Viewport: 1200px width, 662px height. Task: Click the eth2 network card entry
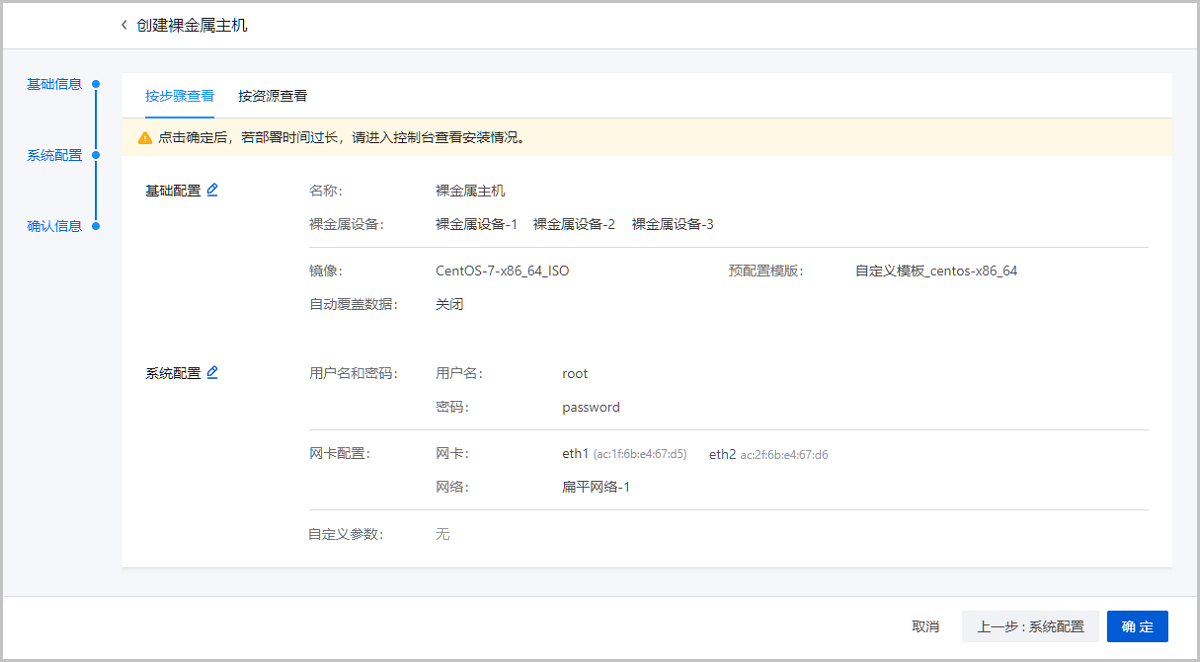(722, 454)
